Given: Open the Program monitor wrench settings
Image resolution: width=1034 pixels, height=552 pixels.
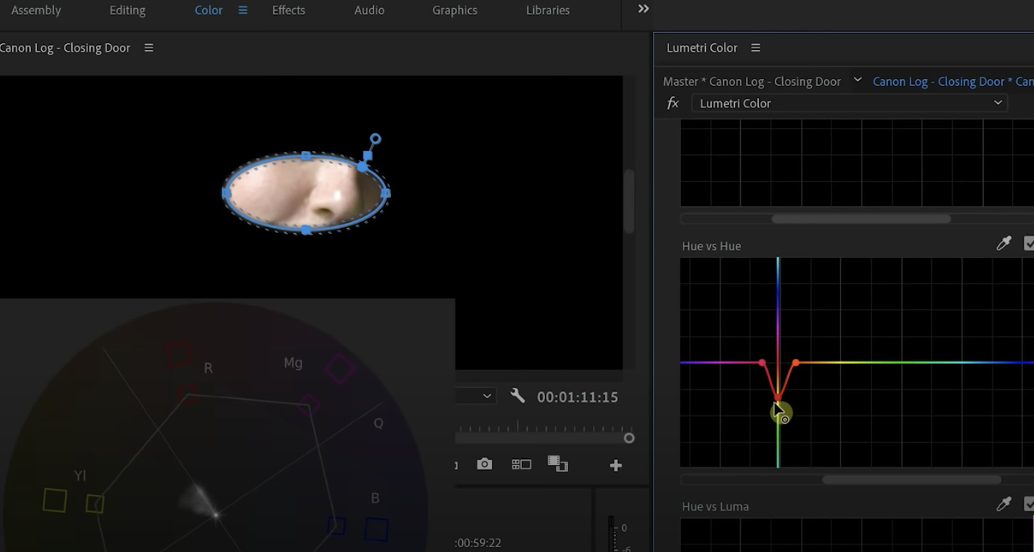Looking at the screenshot, I should point(518,396).
